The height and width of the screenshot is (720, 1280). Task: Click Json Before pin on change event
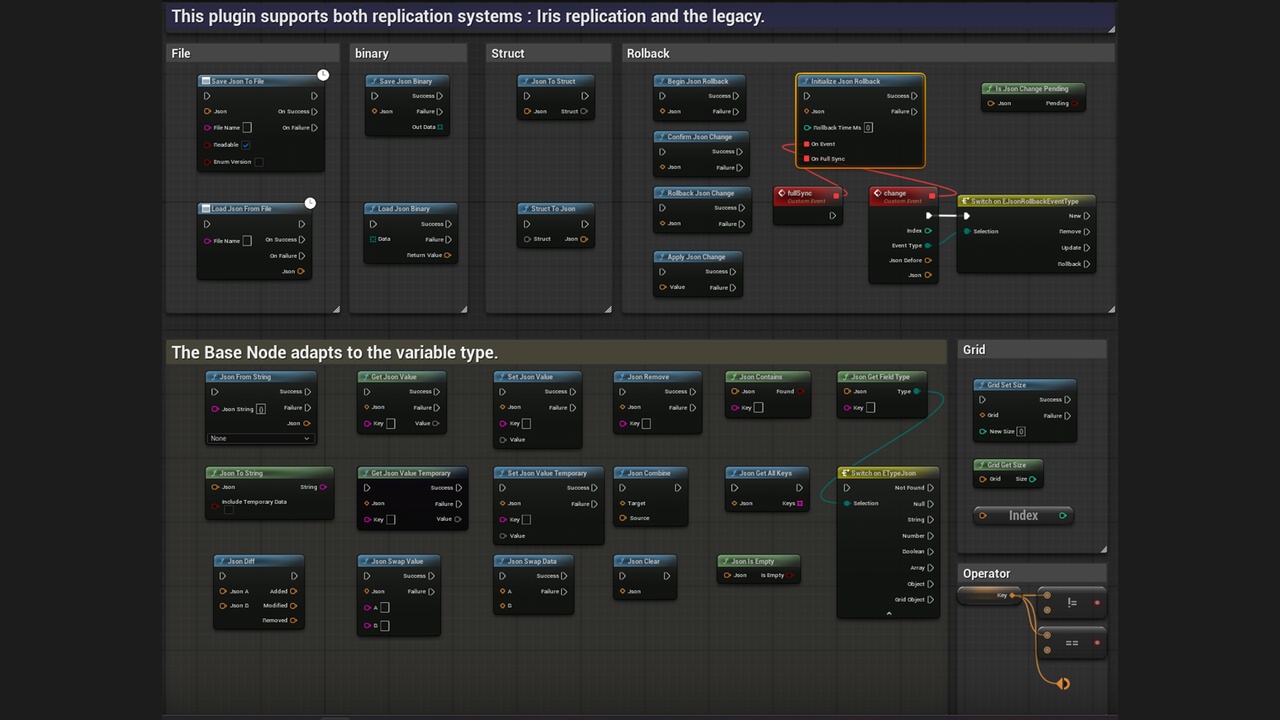coord(928,260)
